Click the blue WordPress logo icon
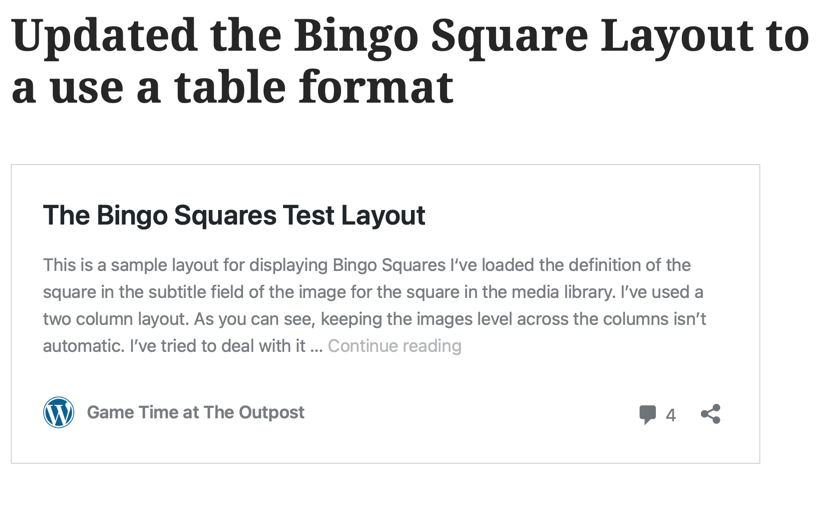 (59, 412)
